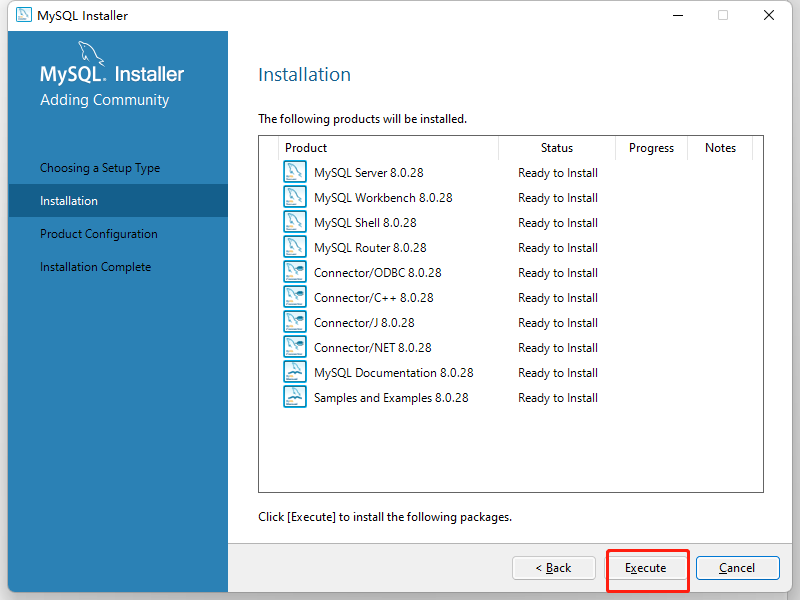Viewport: 800px width, 600px height.
Task: Go back with the < Back button
Action: [x=554, y=568]
